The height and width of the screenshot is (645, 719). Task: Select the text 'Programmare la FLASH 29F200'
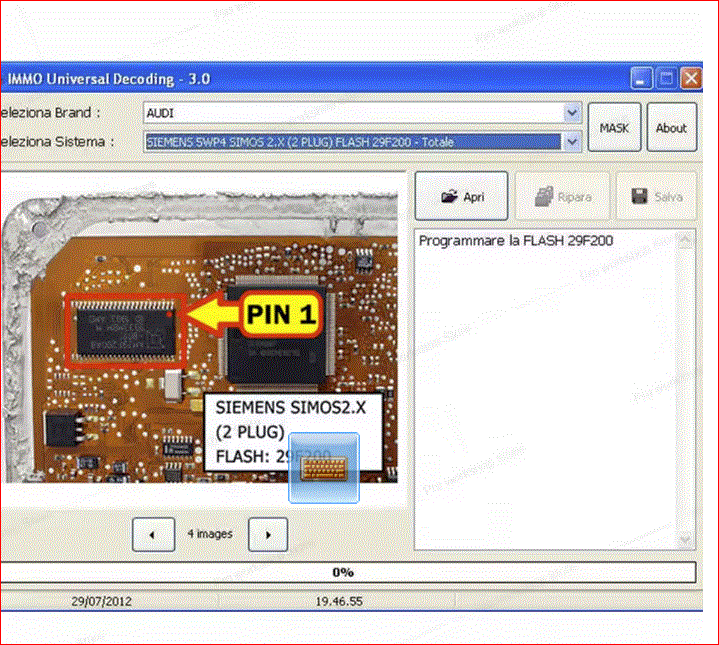[x=516, y=241]
